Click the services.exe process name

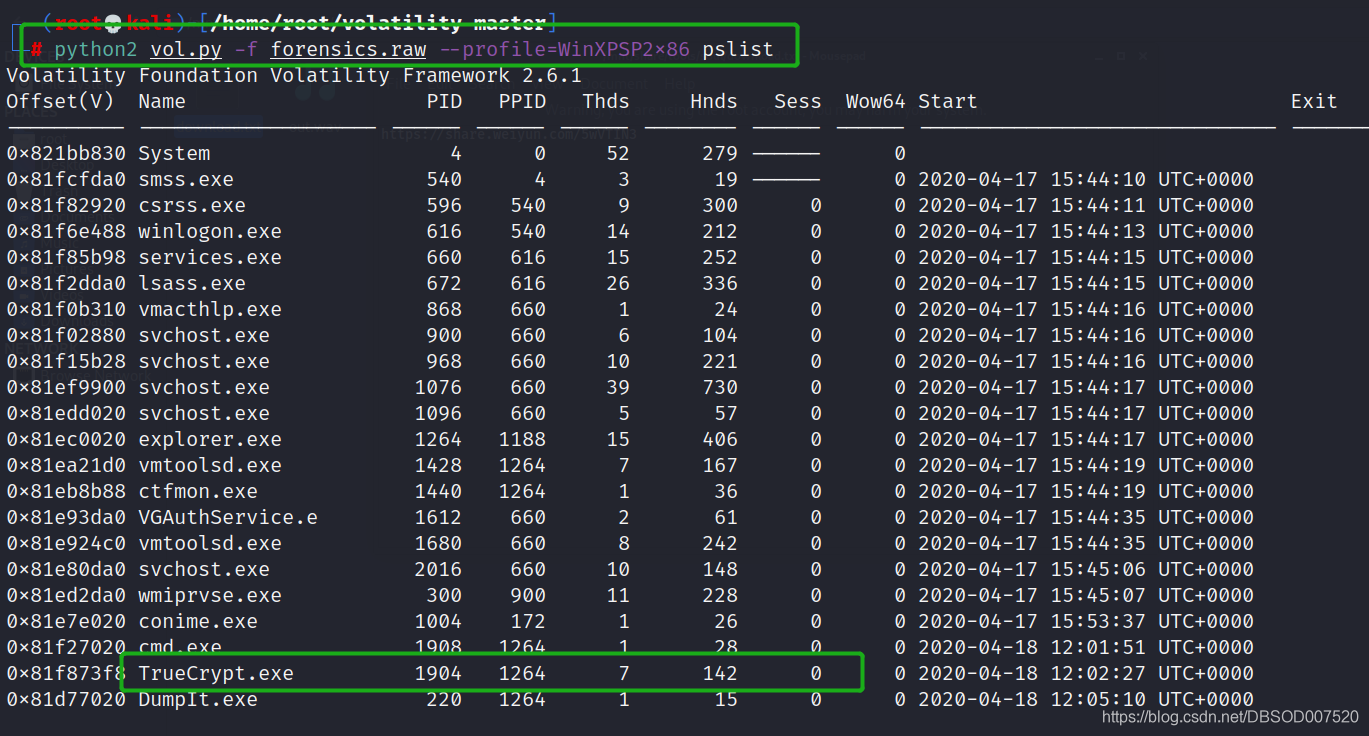[x=210, y=257]
